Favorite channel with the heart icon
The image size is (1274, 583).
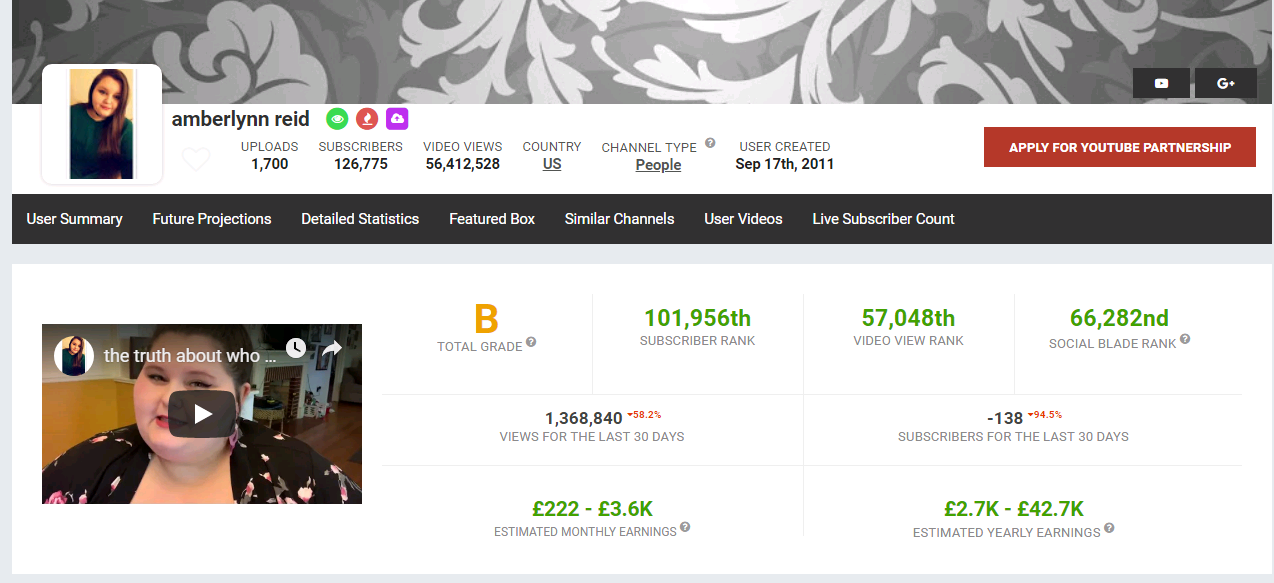coord(196,159)
